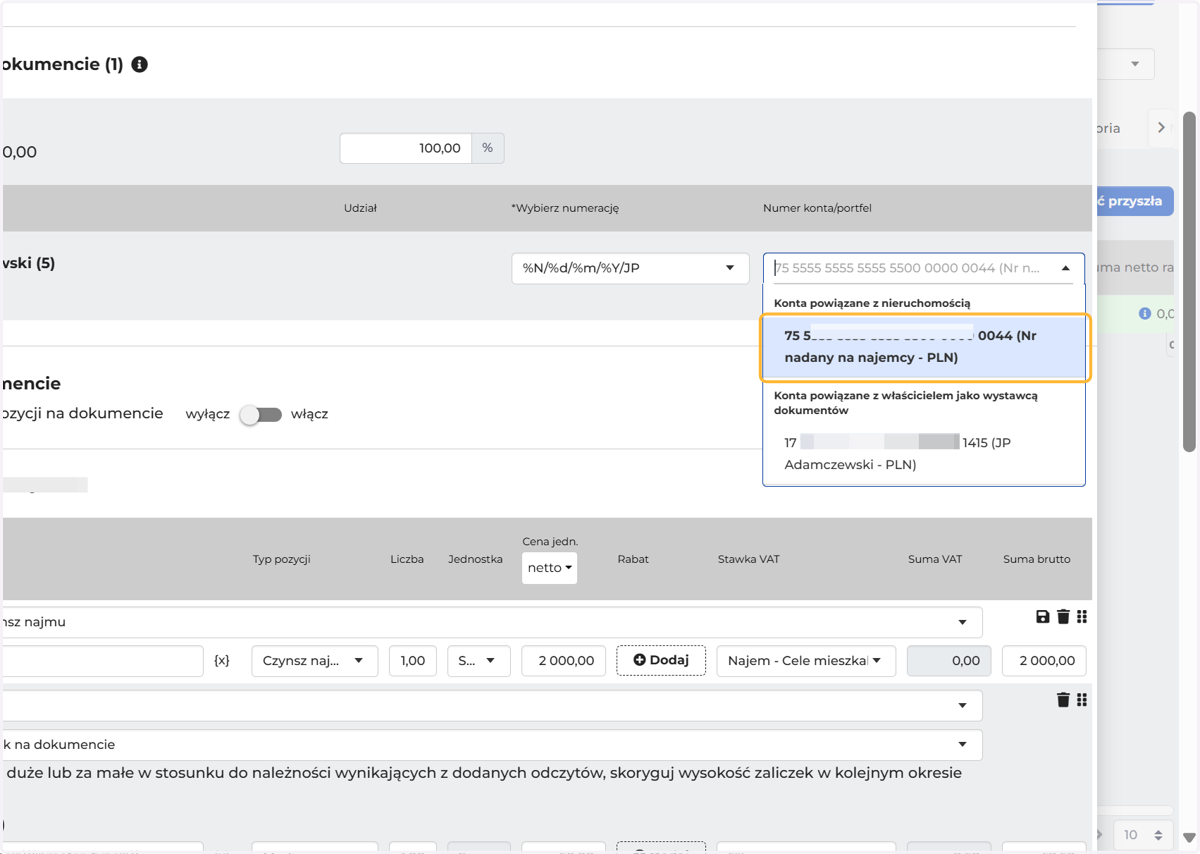Open the background dropdown at top right corner
The height and width of the screenshot is (854, 1200).
click(1127, 64)
